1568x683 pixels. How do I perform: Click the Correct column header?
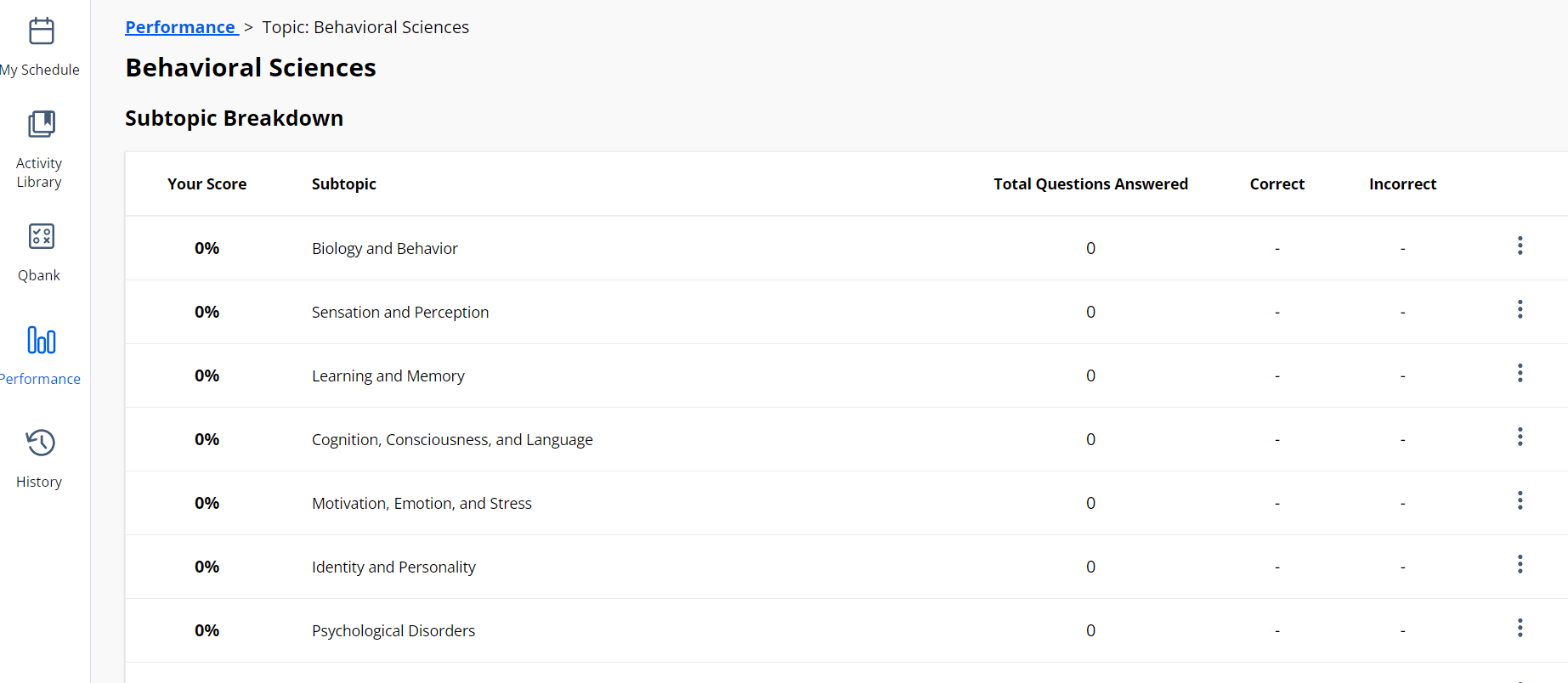[x=1276, y=184]
